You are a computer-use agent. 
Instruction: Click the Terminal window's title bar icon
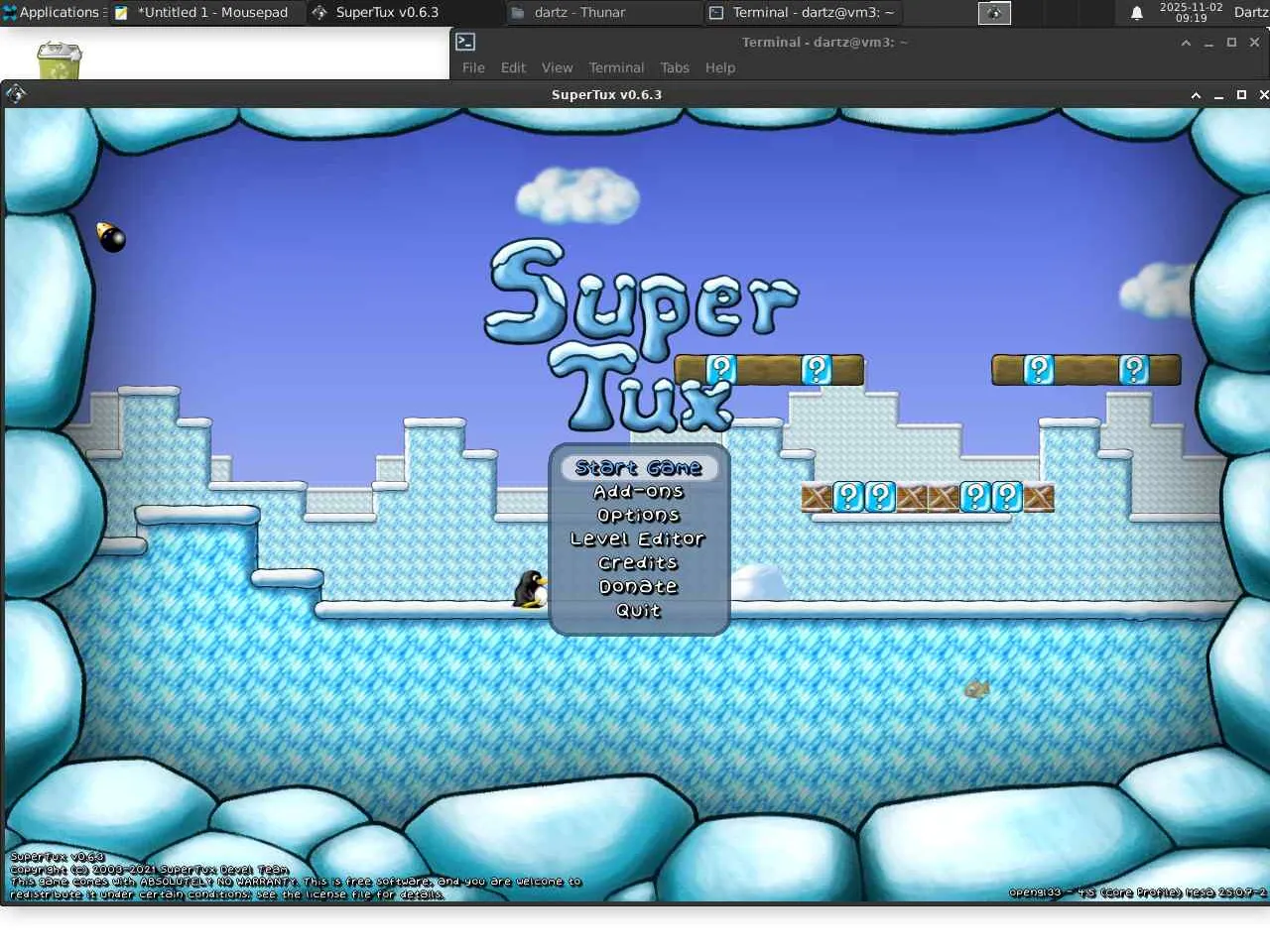[x=465, y=42]
